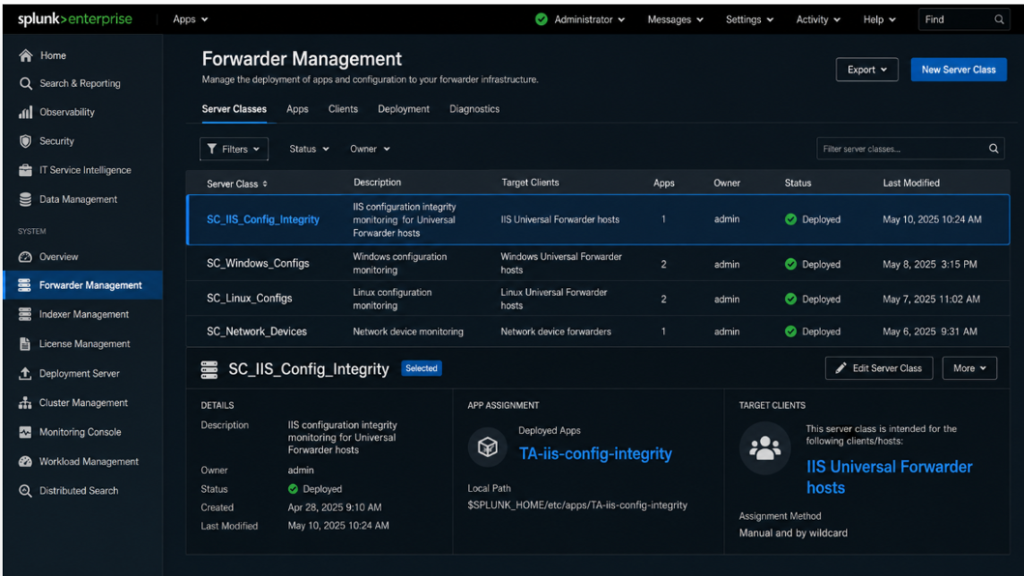Screen dimensions: 1024x576
Task: Click the New Server Class button
Action: tap(958, 70)
